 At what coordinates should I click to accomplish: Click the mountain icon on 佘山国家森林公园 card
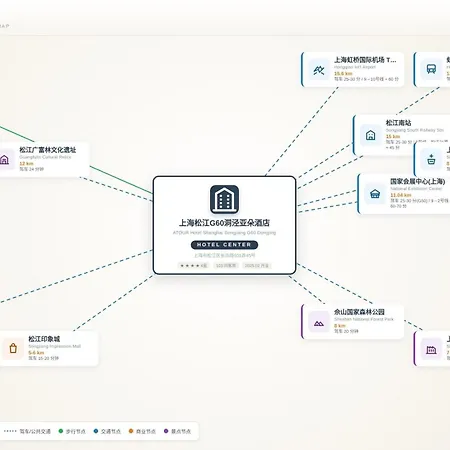(x=319, y=322)
